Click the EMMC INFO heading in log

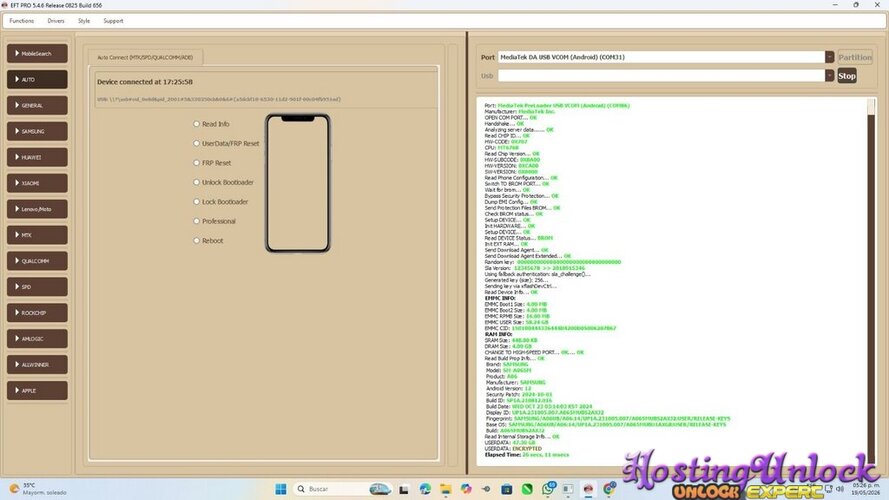coord(500,298)
